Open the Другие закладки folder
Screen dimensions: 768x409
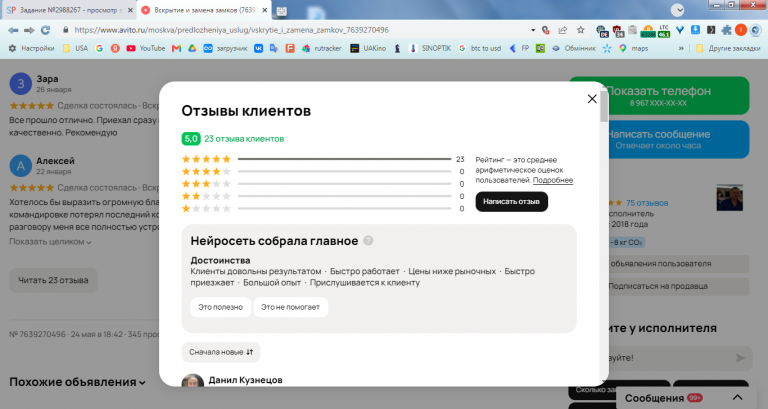coord(728,48)
